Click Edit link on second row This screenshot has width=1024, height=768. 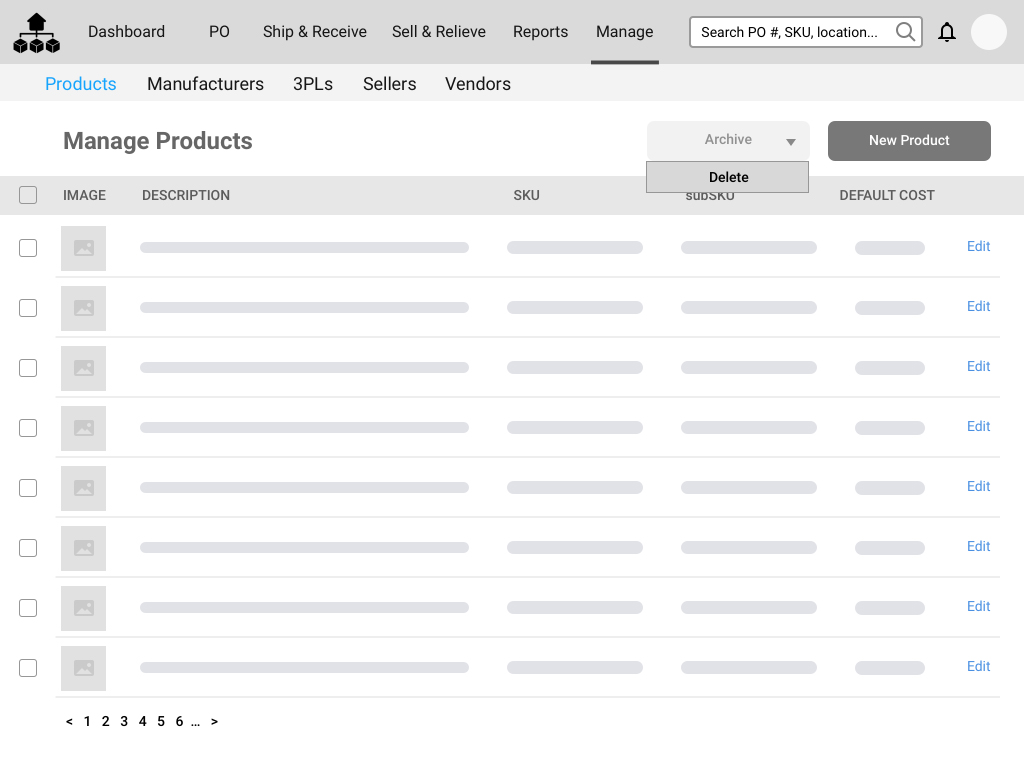tap(978, 307)
